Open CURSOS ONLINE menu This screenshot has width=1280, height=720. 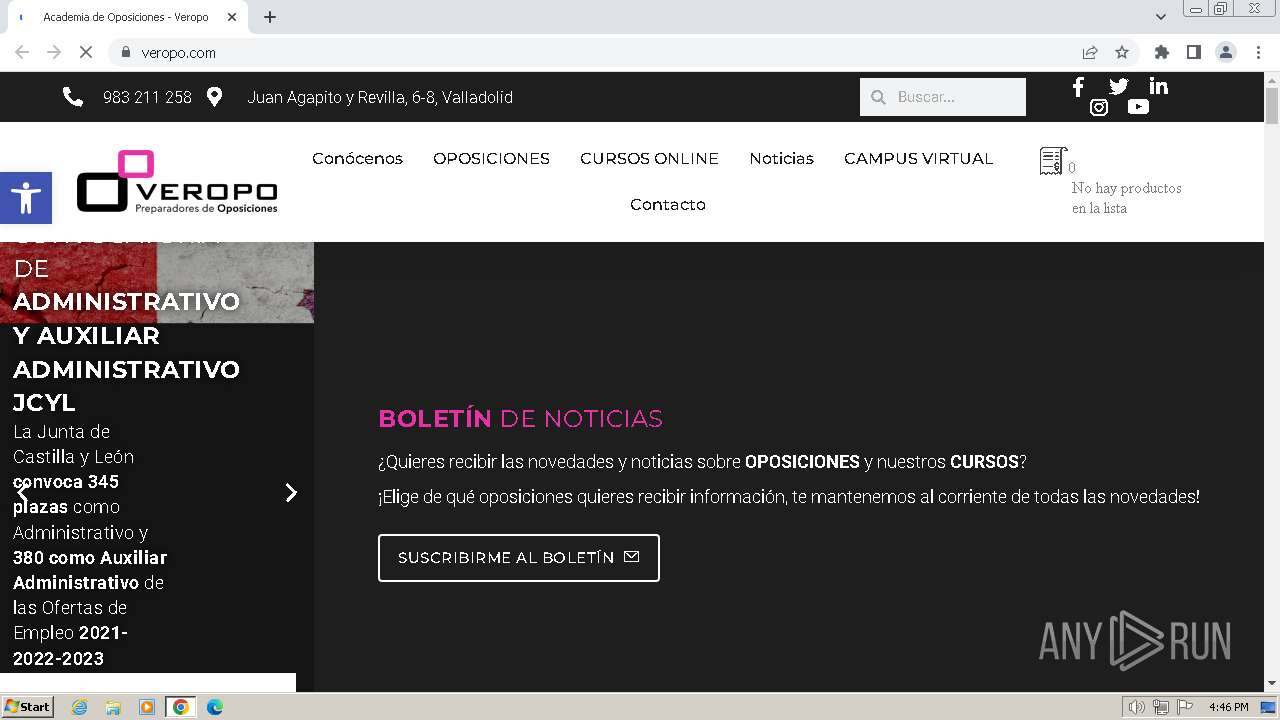tap(649, 158)
